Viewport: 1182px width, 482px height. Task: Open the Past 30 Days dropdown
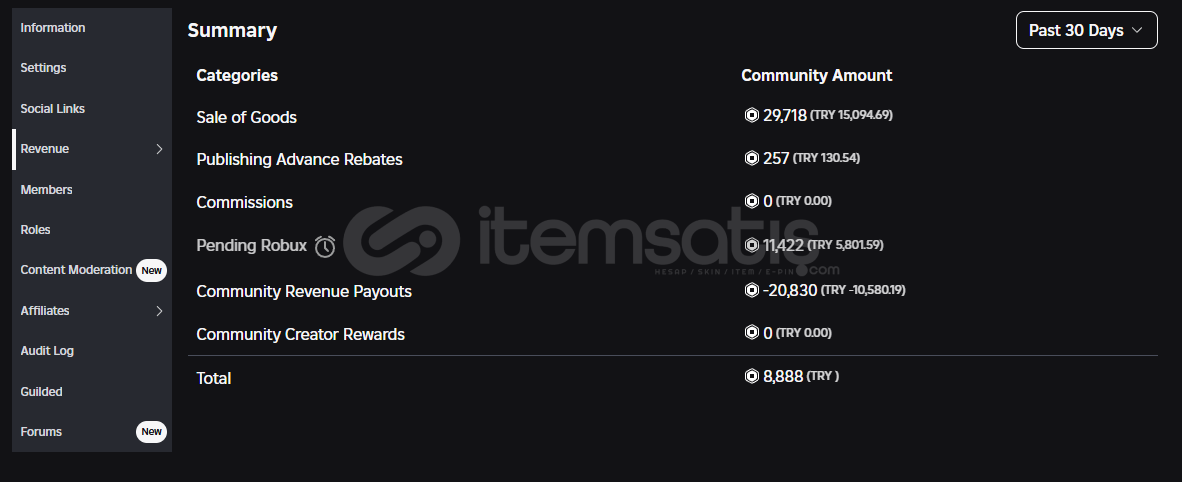(x=1086, y=30)
